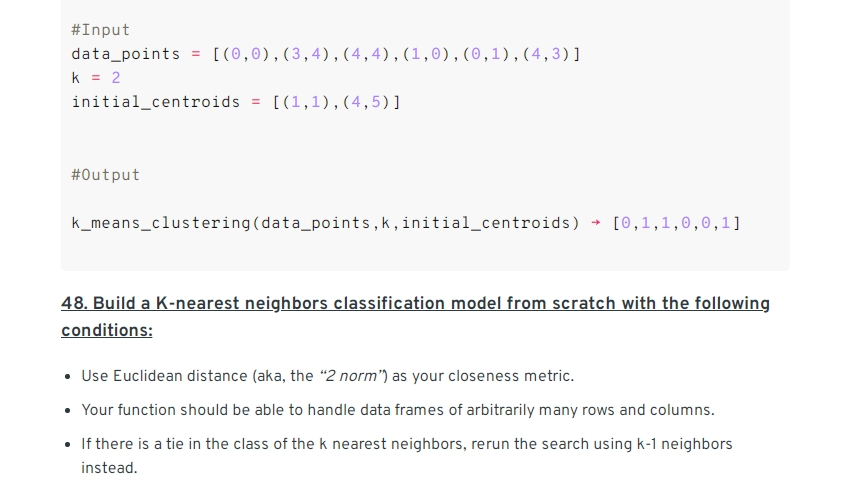Click the bullet about arbitrarily many rows and columns
Image resolution: width=851 pixels, height=486 pixels.
[x=398, y=410]
